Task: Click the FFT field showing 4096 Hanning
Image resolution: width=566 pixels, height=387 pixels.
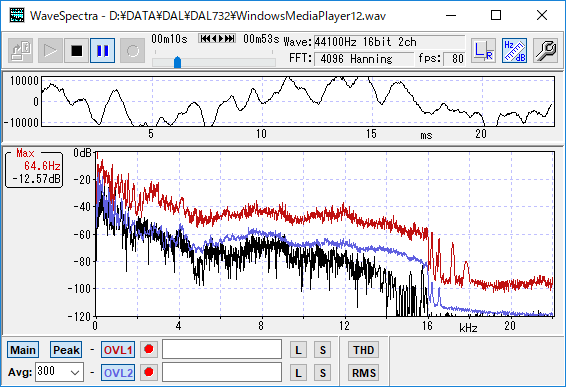Action: point(364,59)
